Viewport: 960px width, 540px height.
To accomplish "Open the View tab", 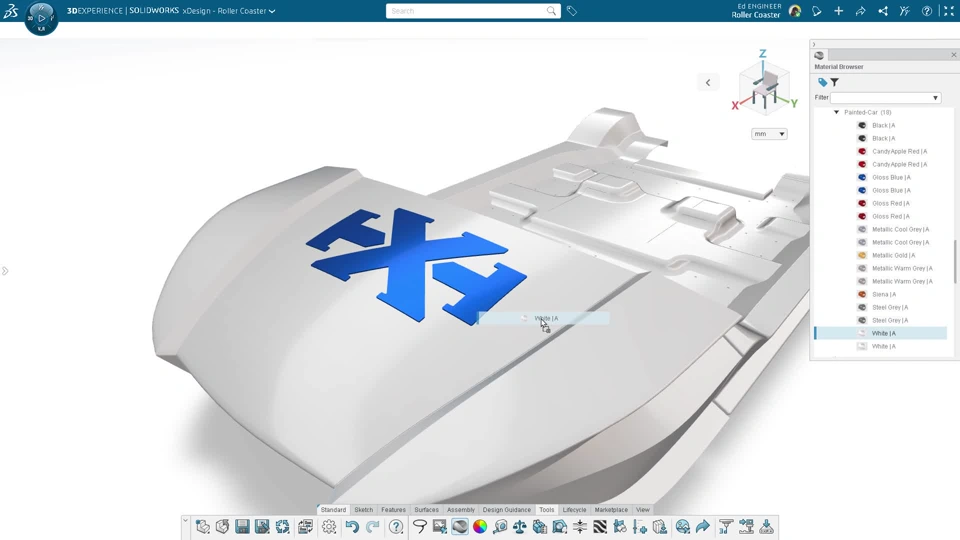I will 642,509.
